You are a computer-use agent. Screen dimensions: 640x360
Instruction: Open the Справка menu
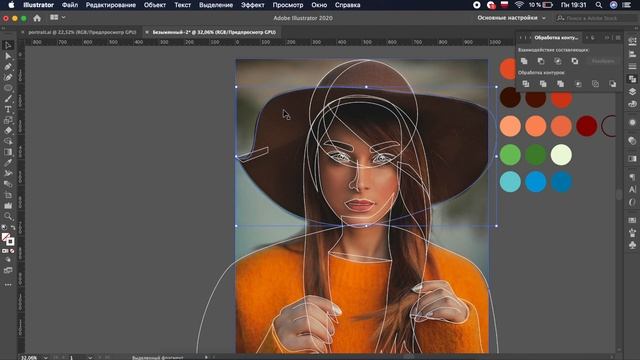(x=347, y=5)
